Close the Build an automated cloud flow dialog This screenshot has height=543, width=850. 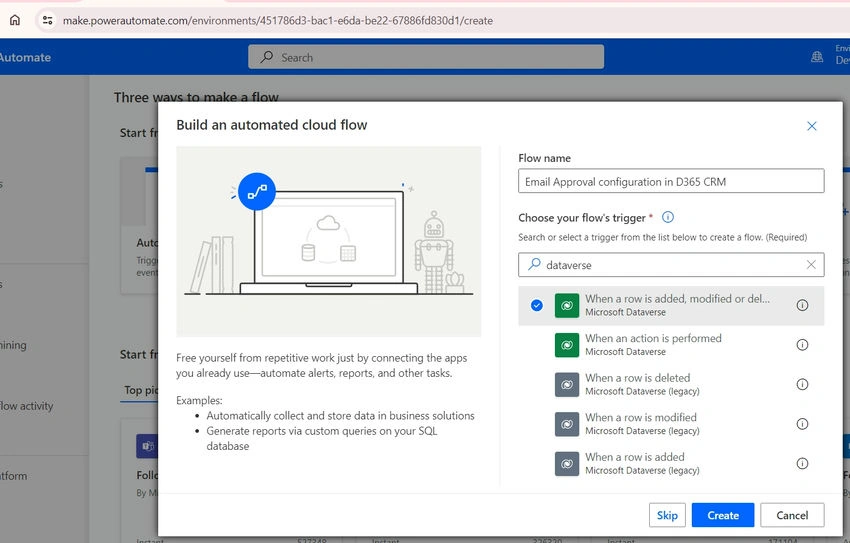(x=812, y=126)
